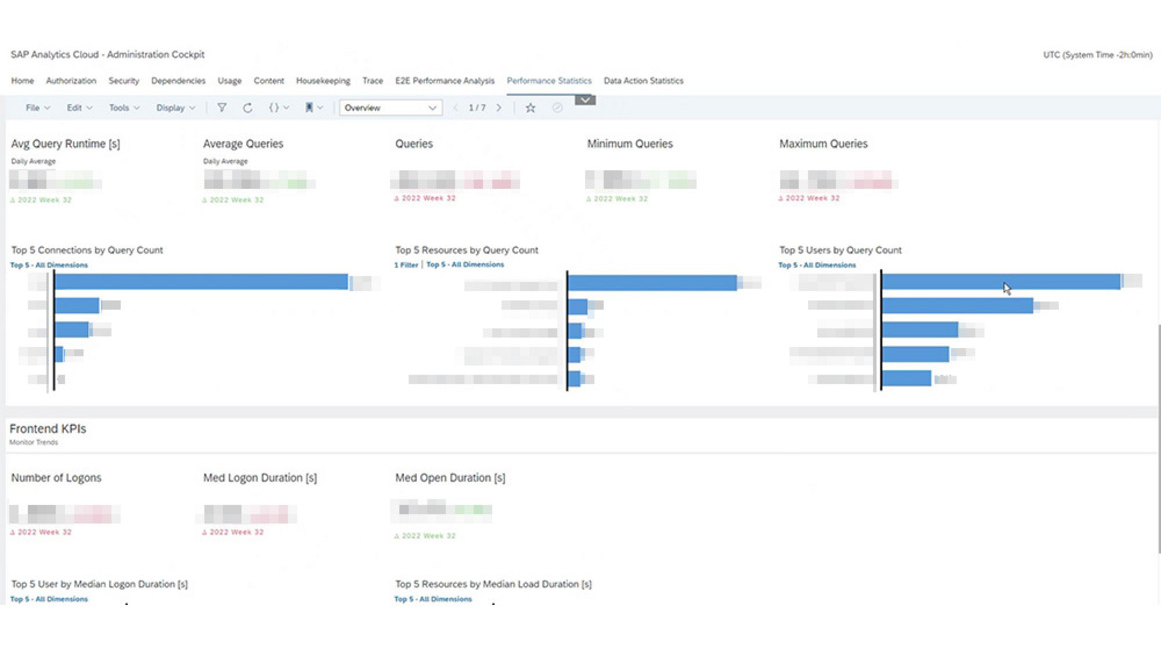This screenshot has width=1161, height=645.
Task: Click the 1 Filter link under Resources chart
Action: [406, 265]
